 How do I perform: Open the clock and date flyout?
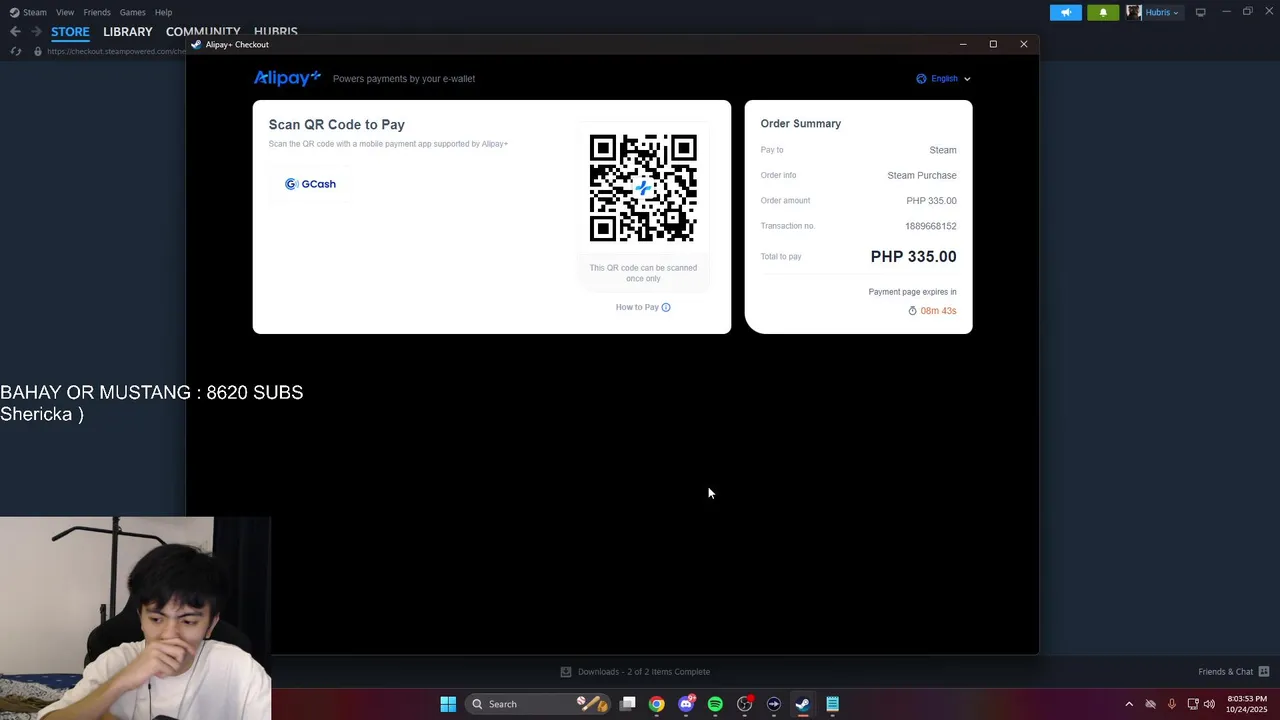tap(1247, 704)
